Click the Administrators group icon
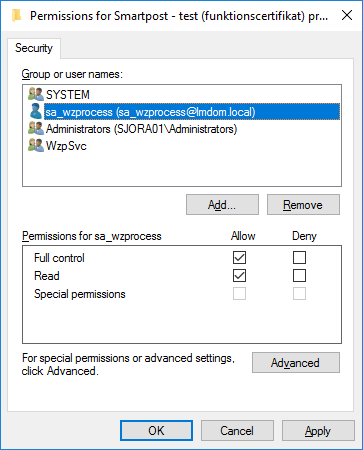This screenshot has width=363, height=450. (36, 129)
